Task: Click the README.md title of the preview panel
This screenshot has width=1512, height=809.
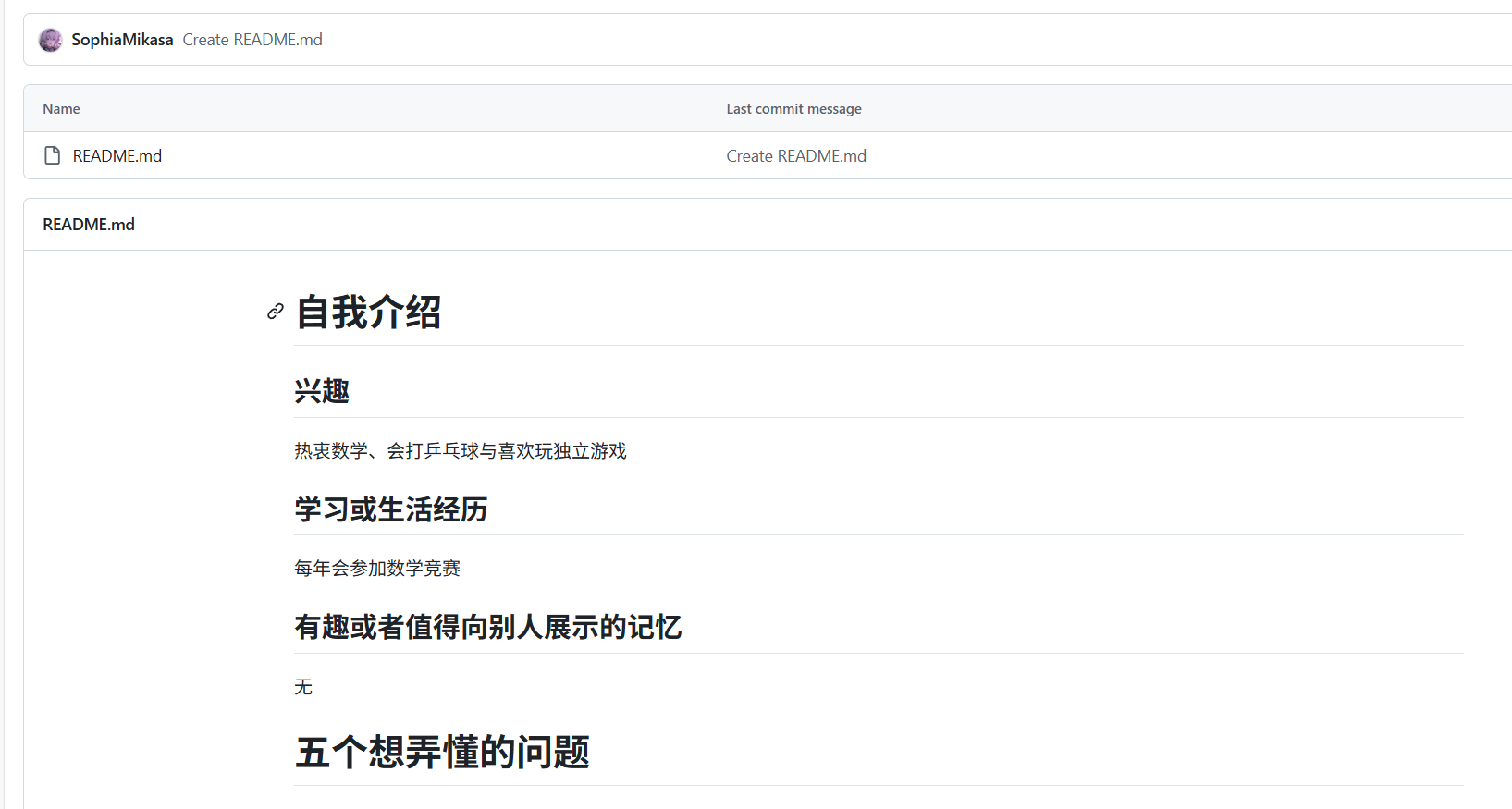Action: 89,225
